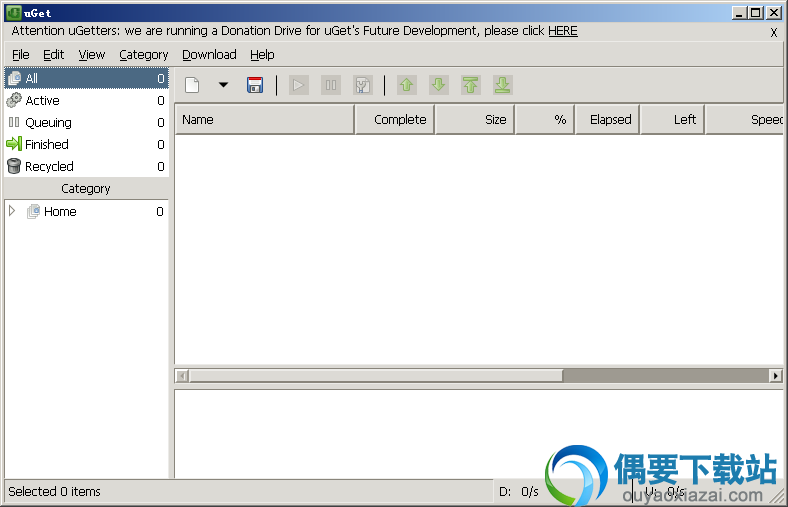The height and width of the screenshot is (507, 788).
Task: Click the Size column header
Action: click(x=475, y=120)
